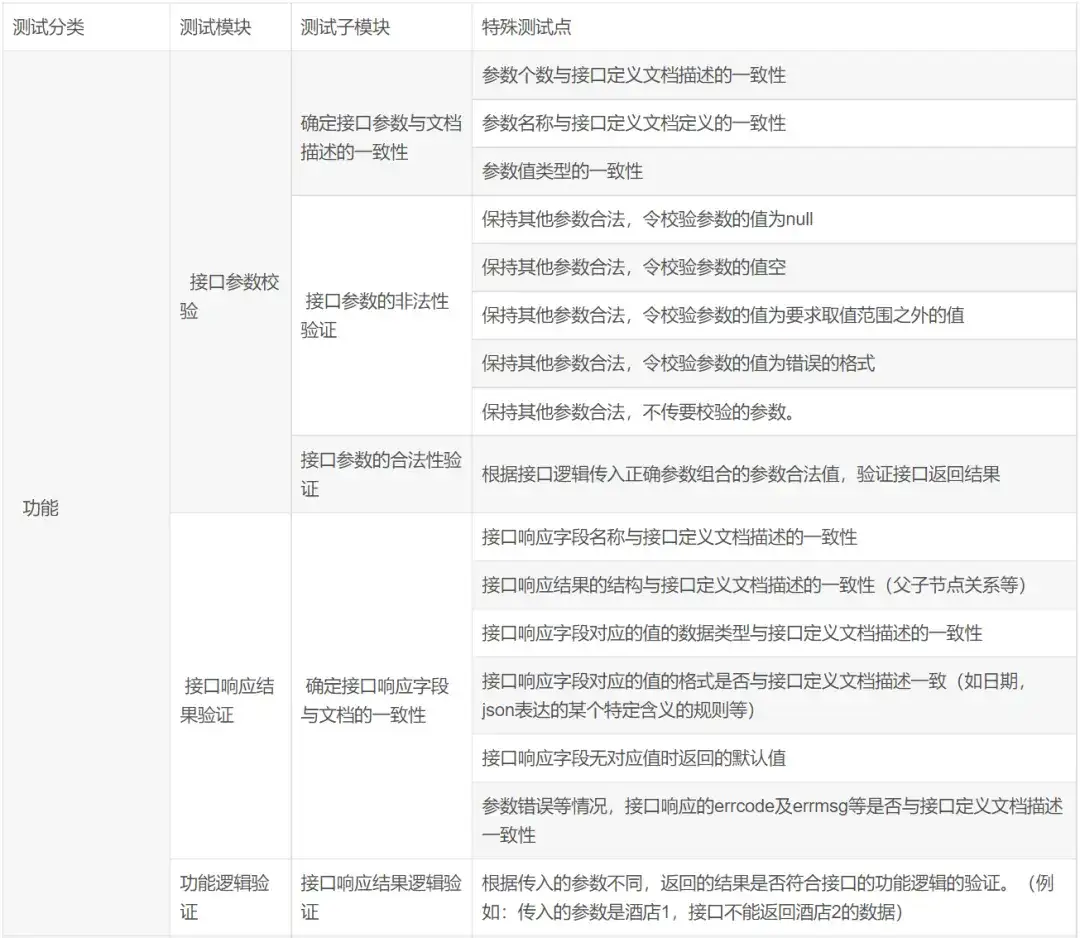Click the header cell 测试分类

86,27
